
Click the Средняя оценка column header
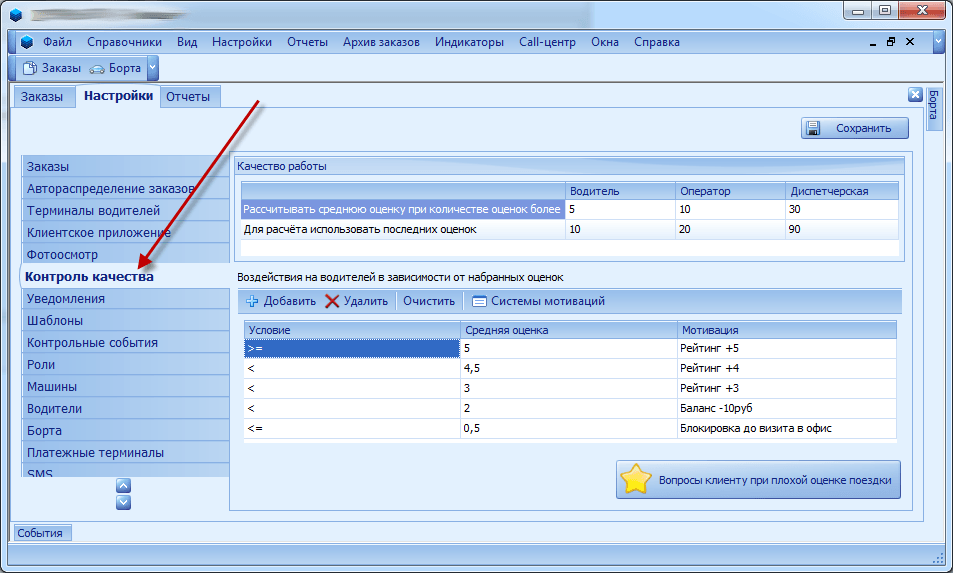pyautogui.click(x=569, y=330)
